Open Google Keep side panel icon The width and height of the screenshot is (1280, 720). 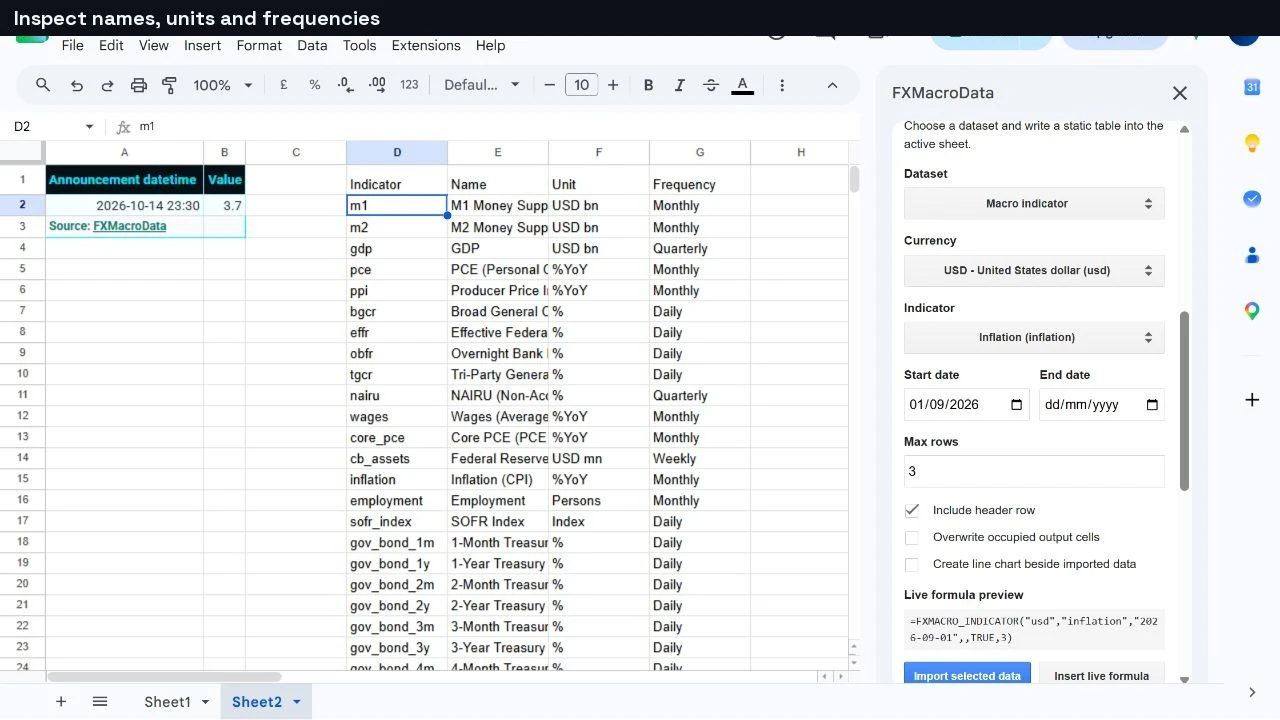1252,143
